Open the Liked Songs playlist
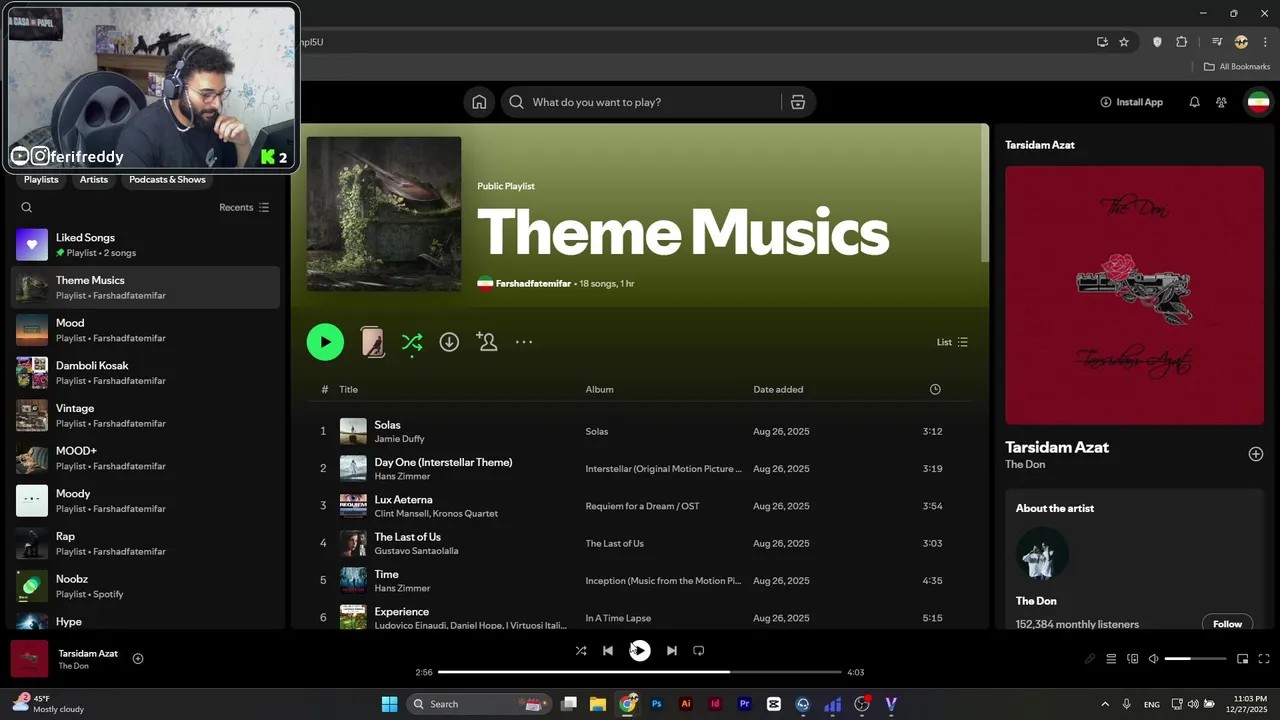The height and width of the screenshot is (720, 1280). tap(145, 245)
